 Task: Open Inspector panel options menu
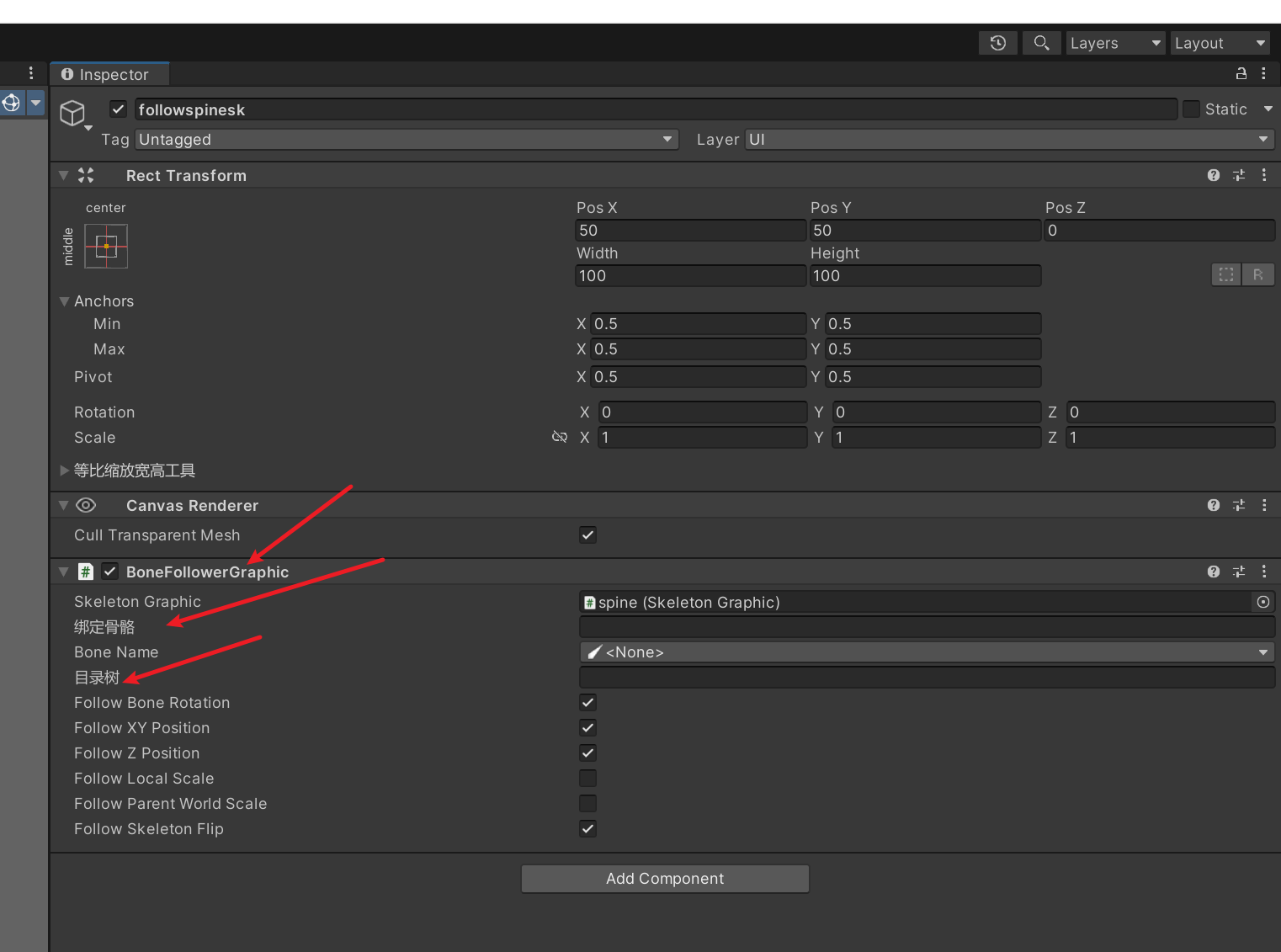click(x=1264, y=74)
